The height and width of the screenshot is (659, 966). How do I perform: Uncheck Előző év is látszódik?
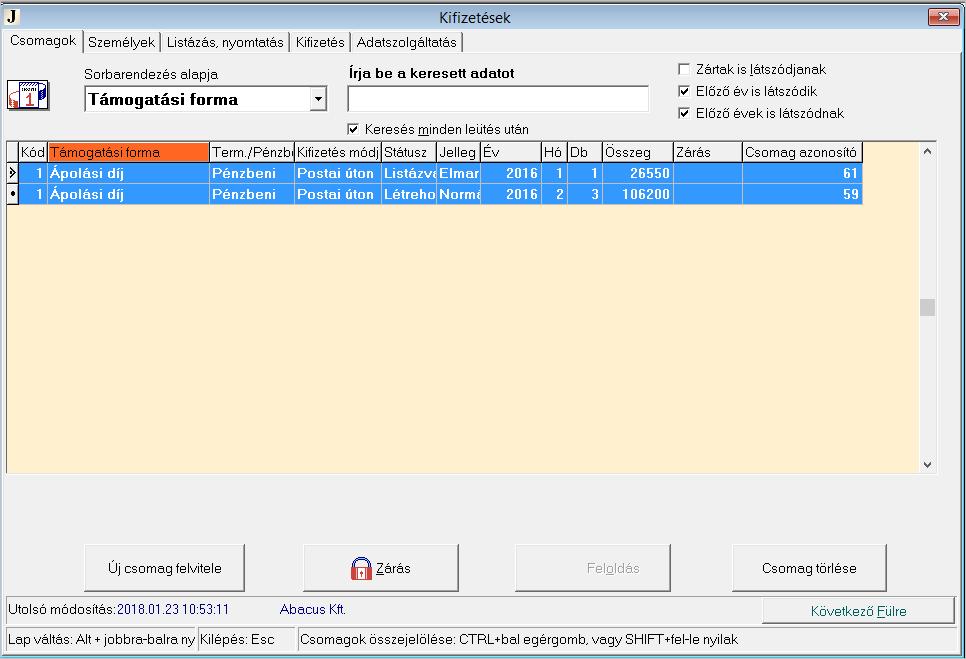click(684, 92)
